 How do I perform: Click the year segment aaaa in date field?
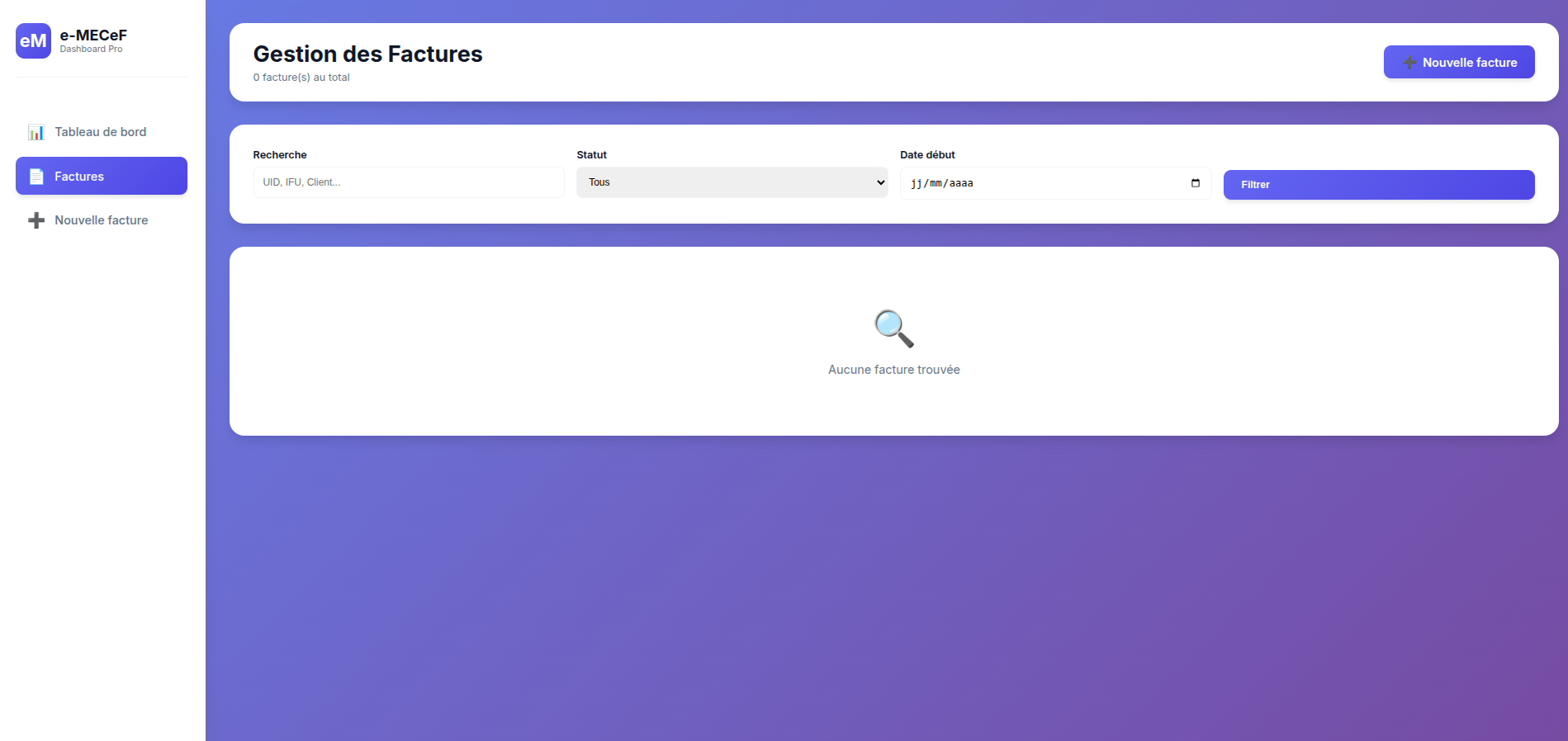[x=961, y=183]
